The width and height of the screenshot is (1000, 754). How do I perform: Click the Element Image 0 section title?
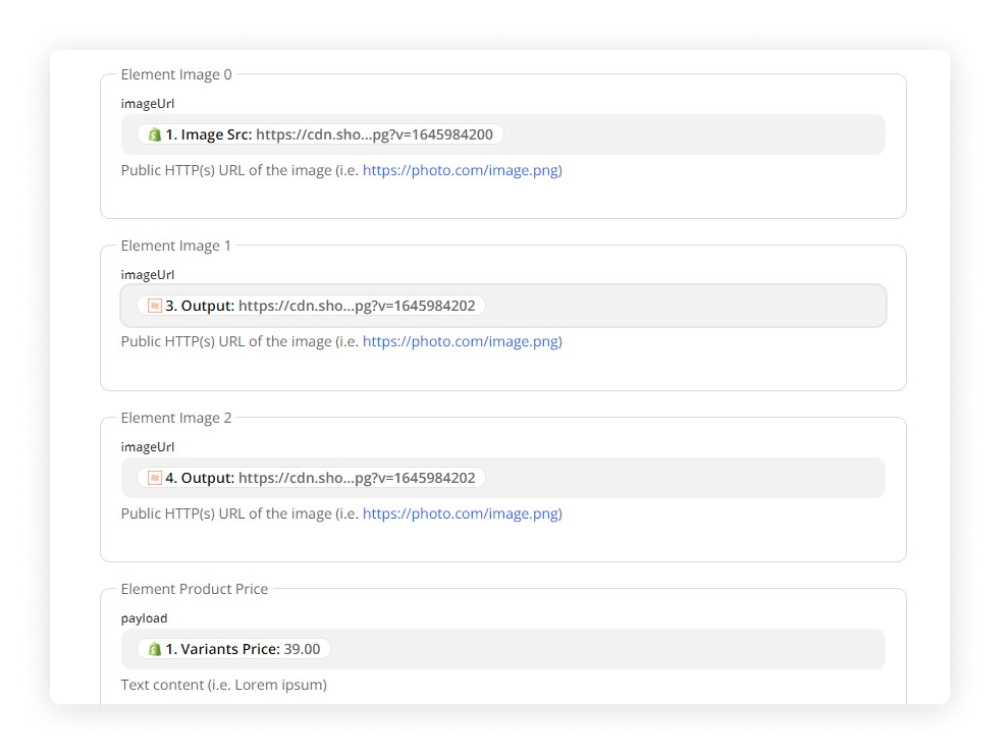pos(176,75)
